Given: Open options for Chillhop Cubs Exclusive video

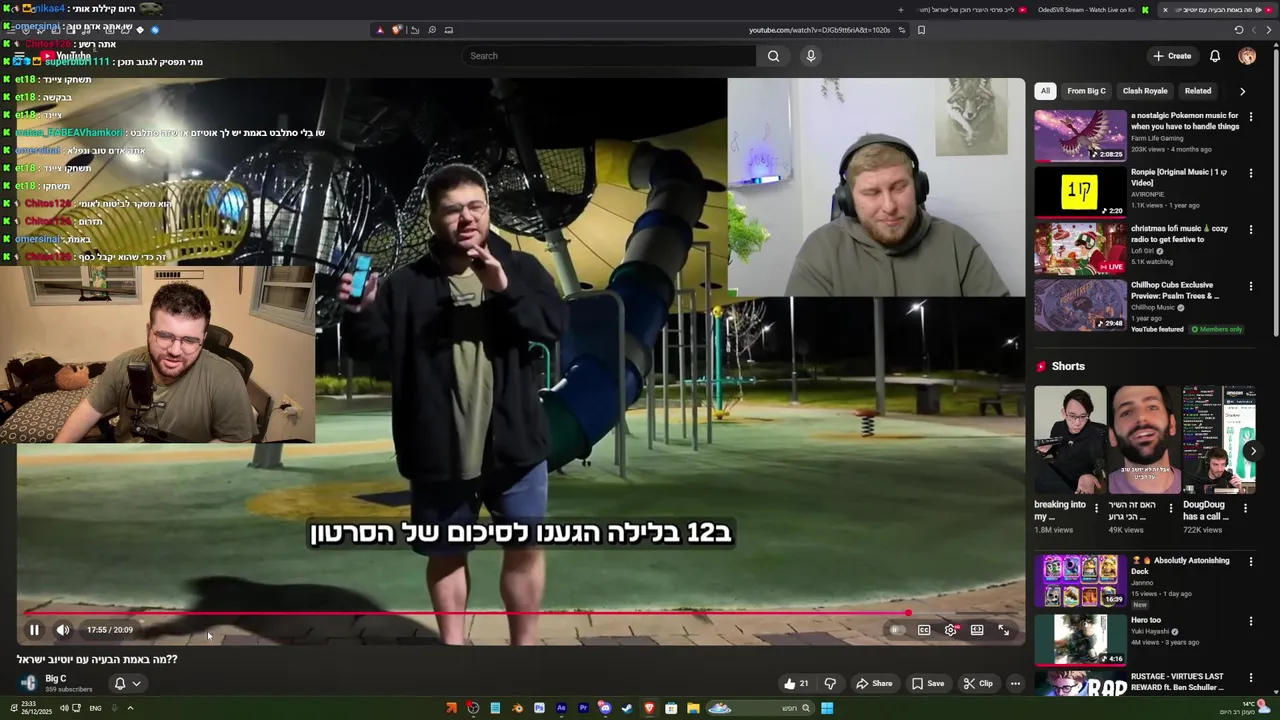Looking at the screenshot, I should 1251,286.
